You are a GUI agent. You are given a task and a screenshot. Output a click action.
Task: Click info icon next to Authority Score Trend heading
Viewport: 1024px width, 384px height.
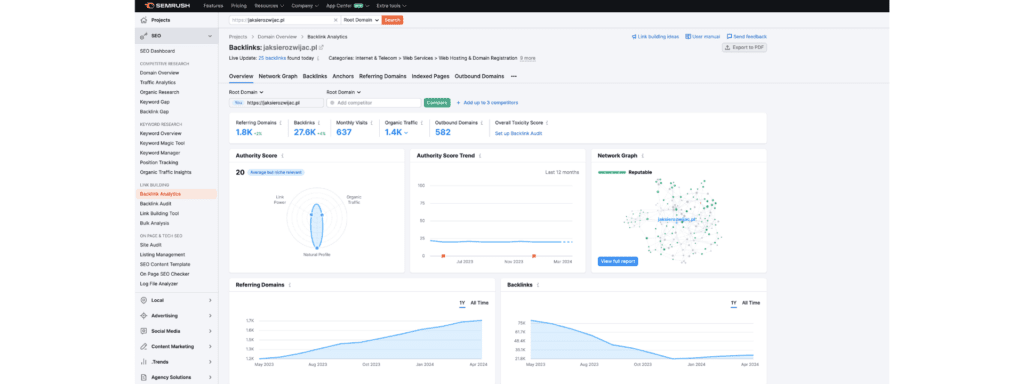(480, 156)
